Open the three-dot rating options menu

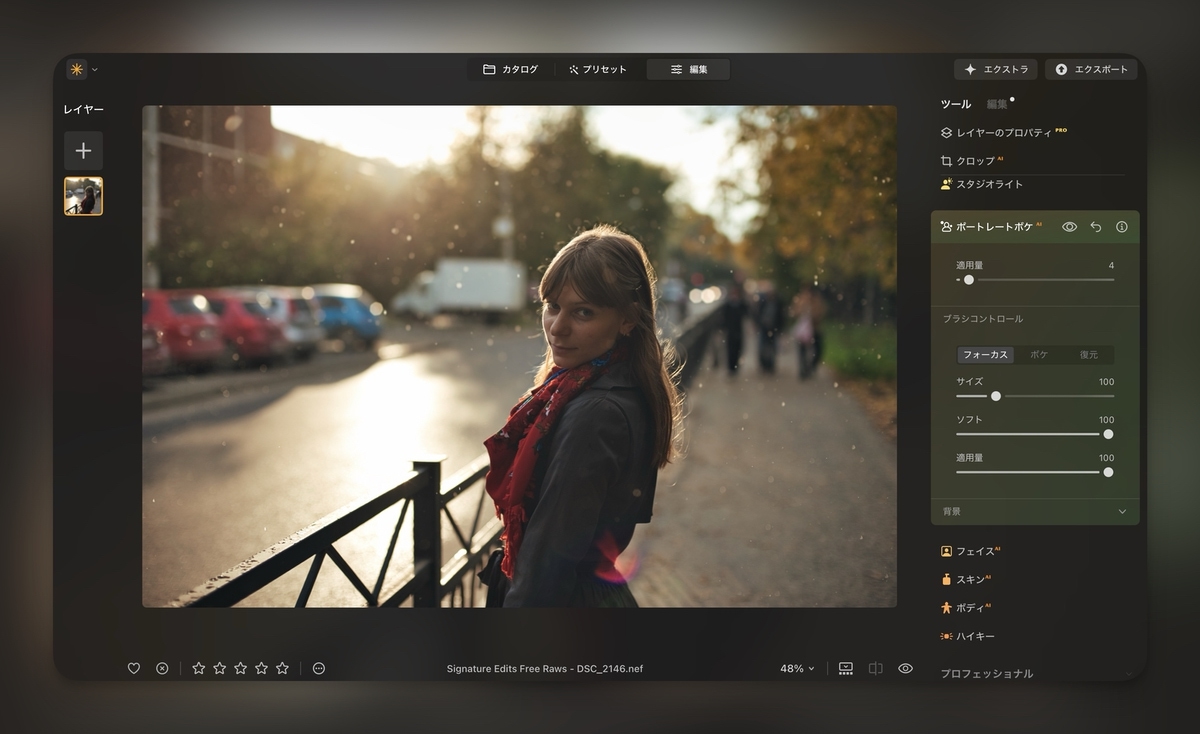coord(320,667)
